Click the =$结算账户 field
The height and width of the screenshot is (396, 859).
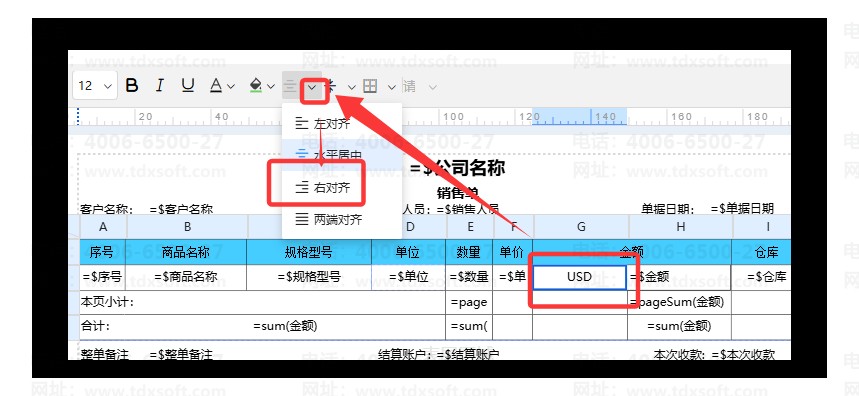point(468,355)
